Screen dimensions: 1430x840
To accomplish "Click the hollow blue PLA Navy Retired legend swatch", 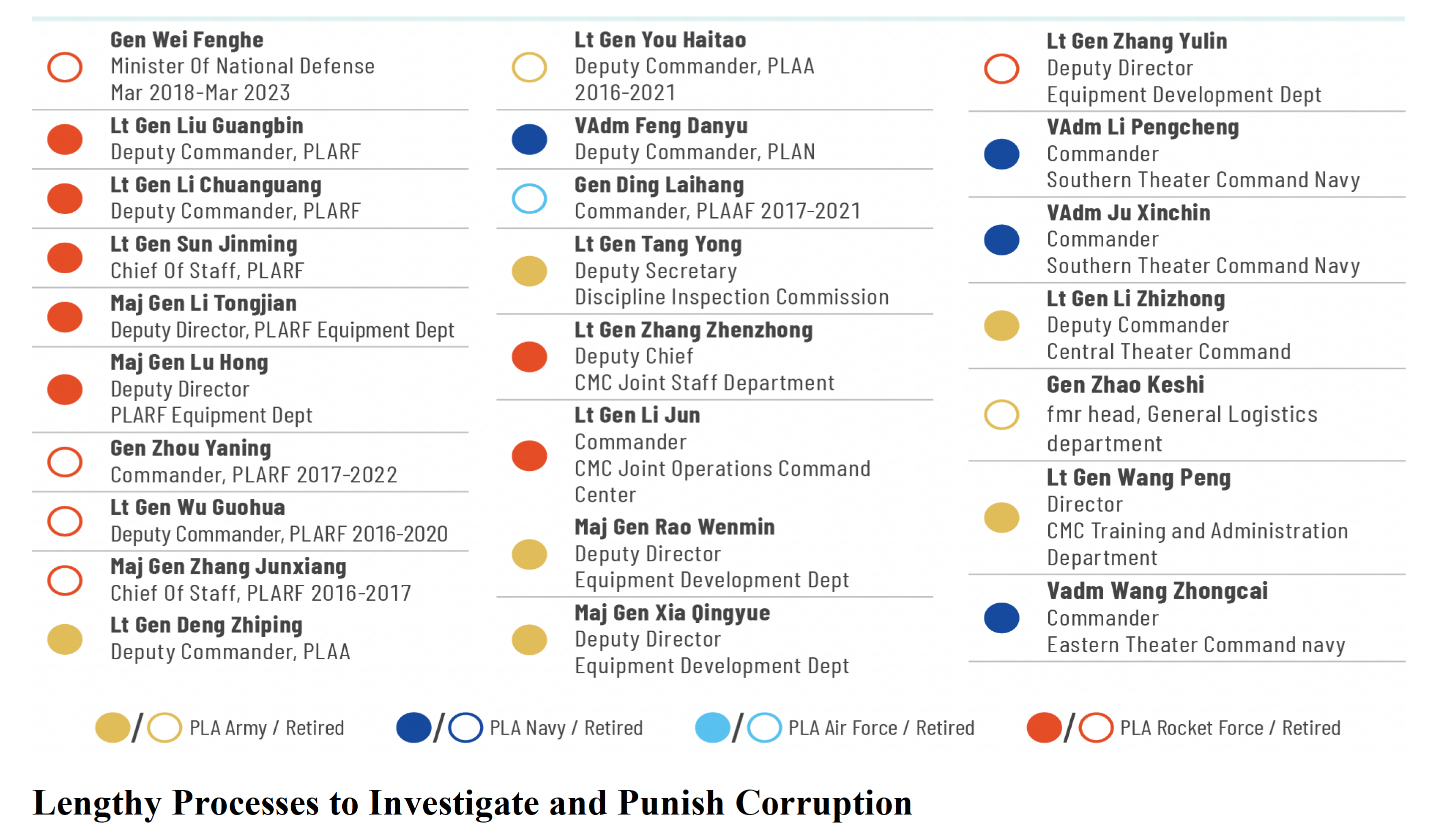I will pyautogui.click(x=465, y=727).
